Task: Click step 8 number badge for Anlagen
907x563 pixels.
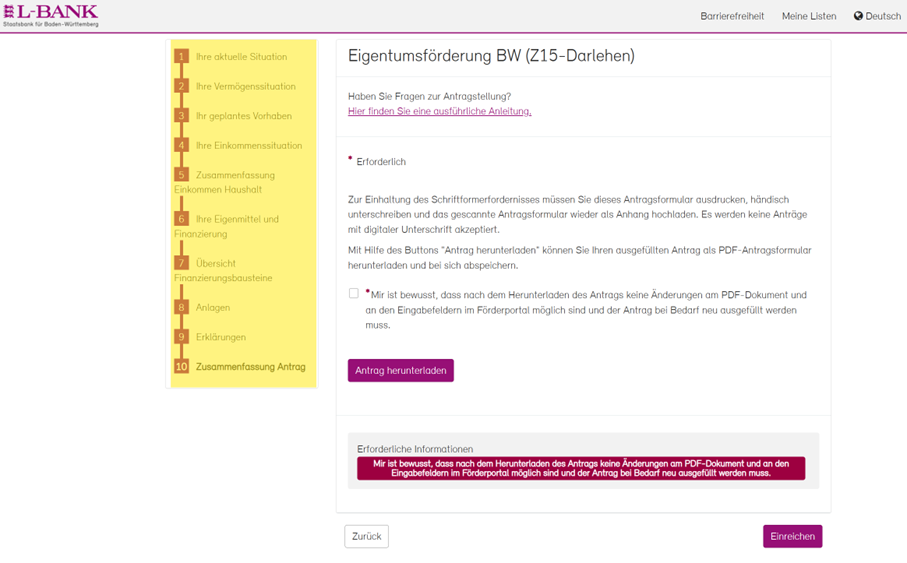Action: pyautogui.click(x=181, y=308)
